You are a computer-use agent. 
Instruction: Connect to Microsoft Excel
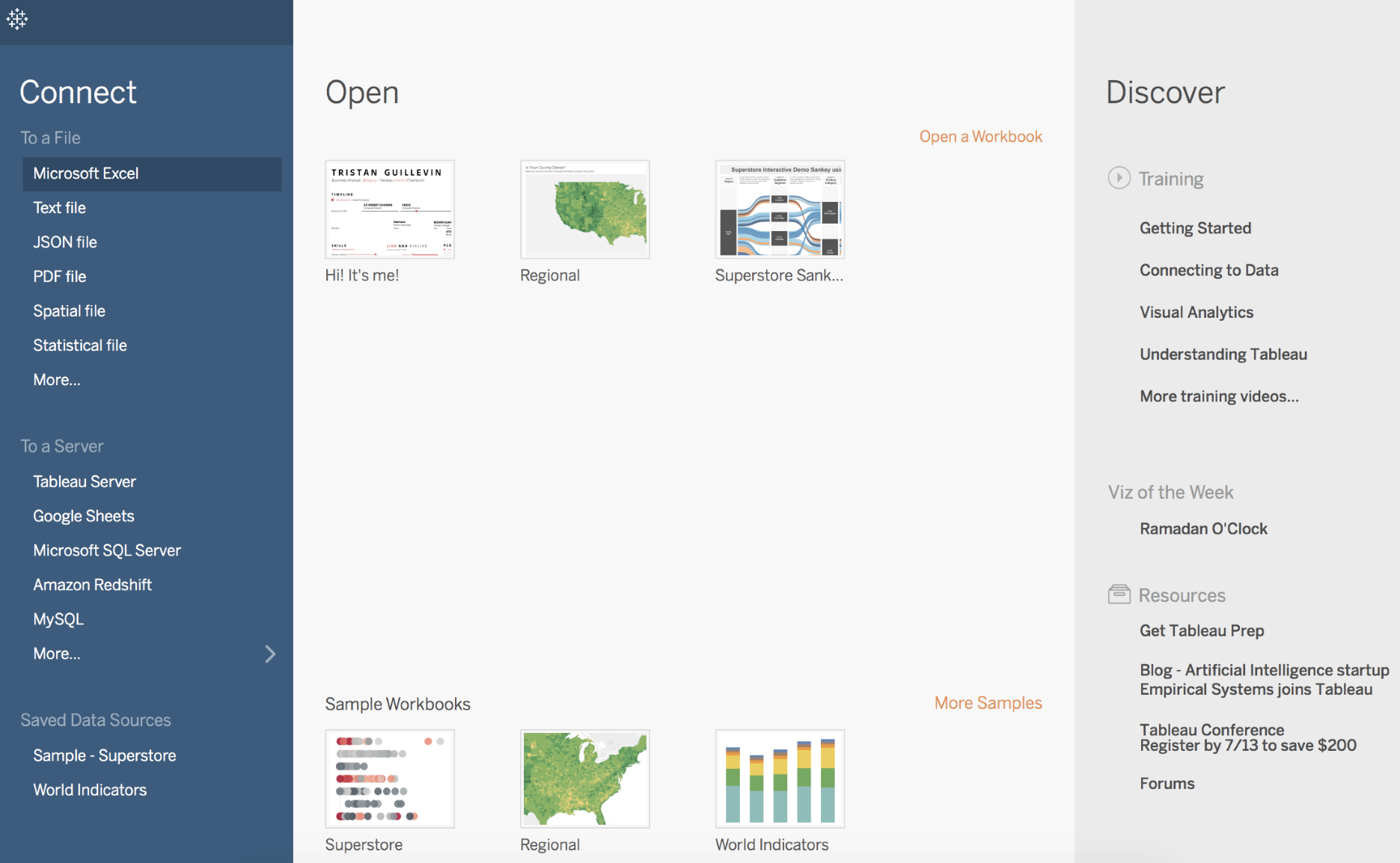(x=152, y=173)
